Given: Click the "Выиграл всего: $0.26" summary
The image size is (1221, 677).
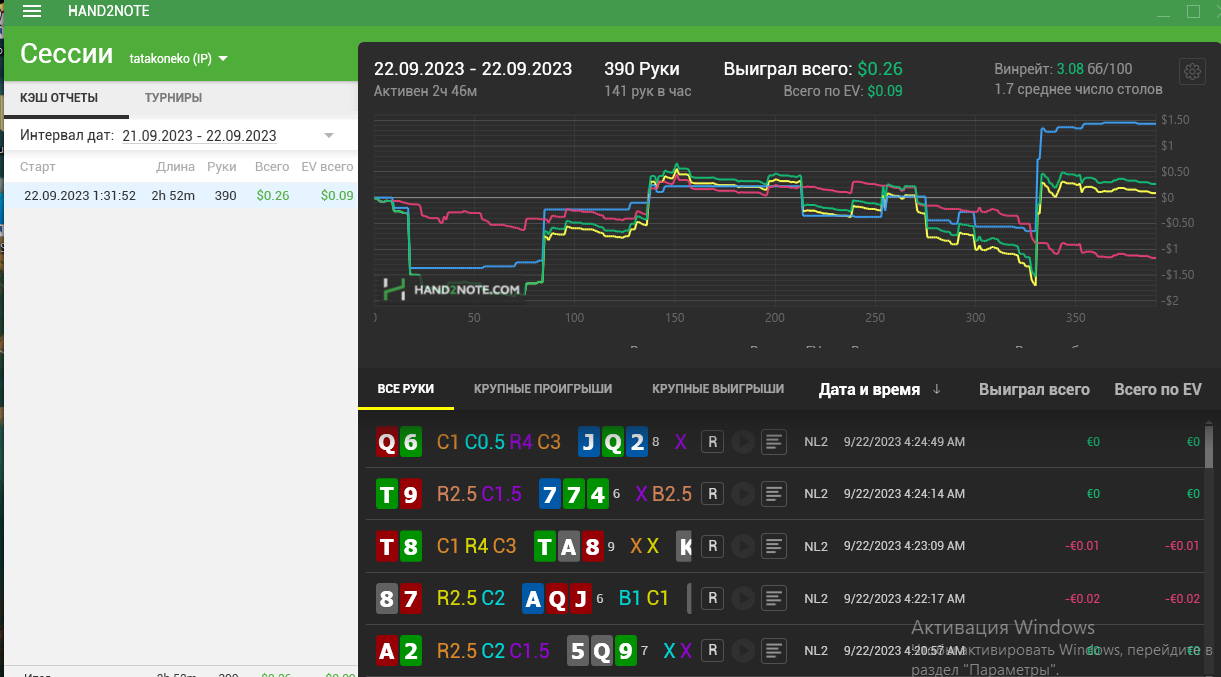Looking at the screenshot, I should click(813, 69).
